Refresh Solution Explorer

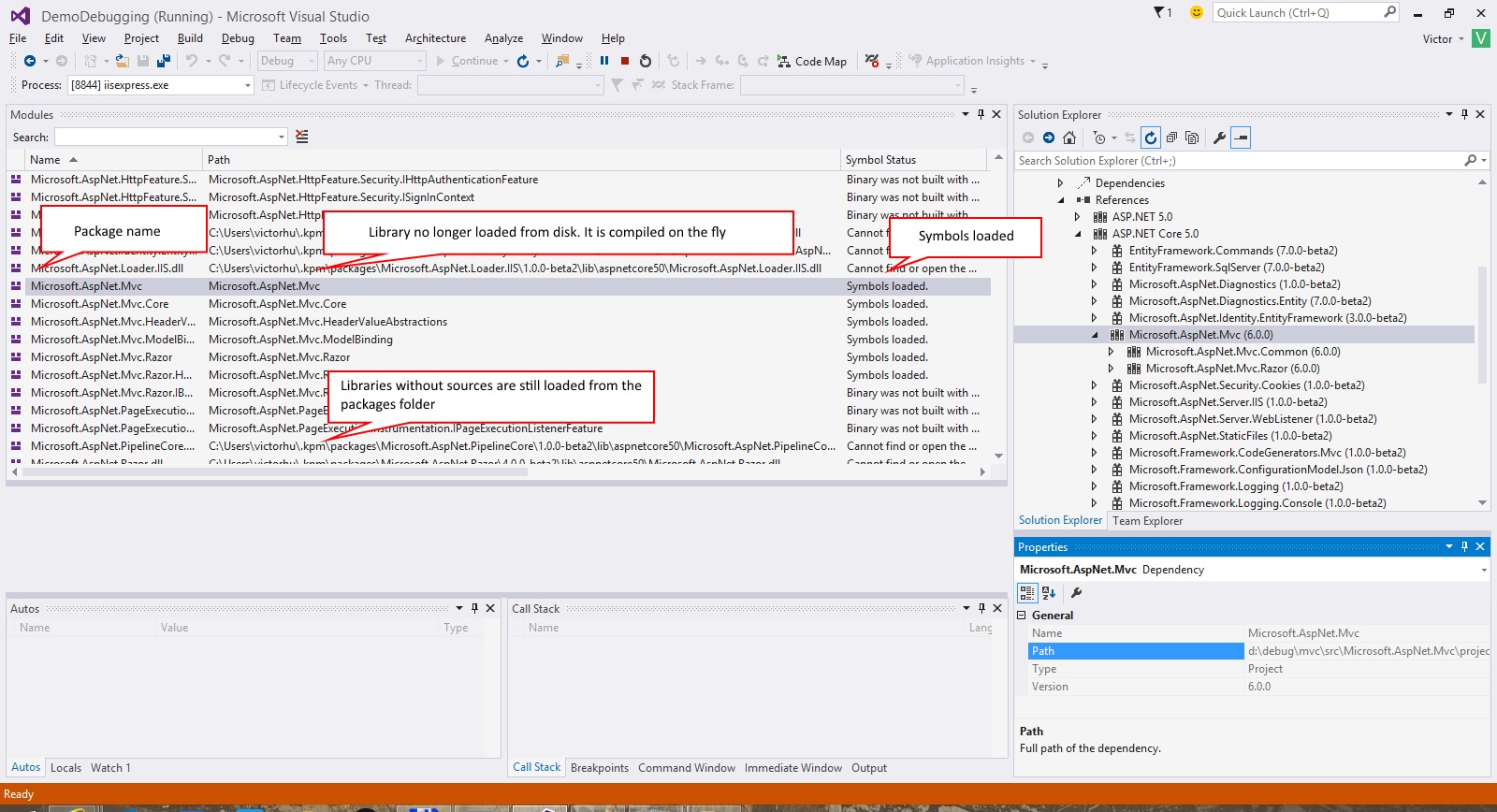[x=1151, y=138]
